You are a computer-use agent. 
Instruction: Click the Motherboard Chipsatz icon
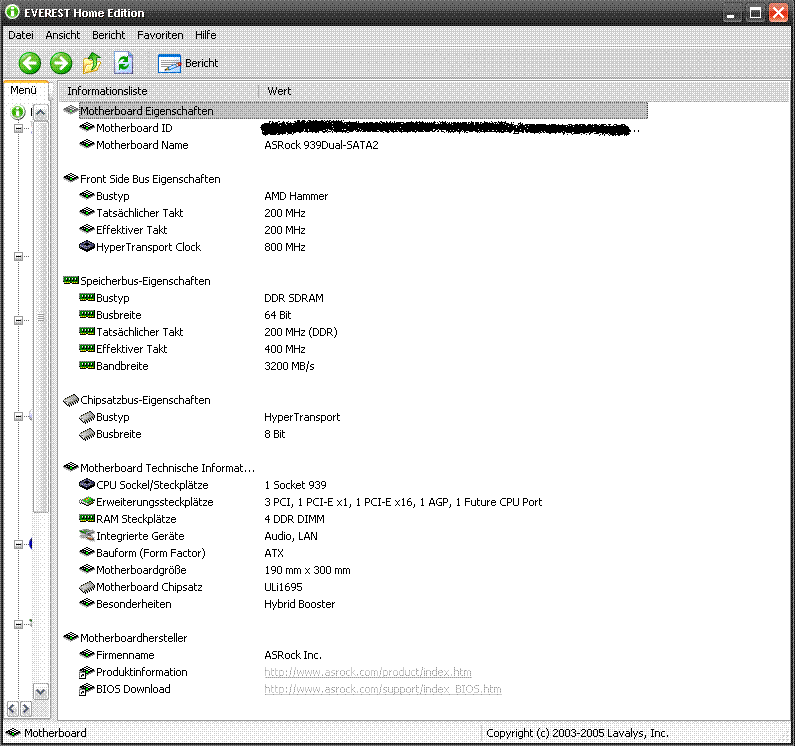tap(87, 587)
